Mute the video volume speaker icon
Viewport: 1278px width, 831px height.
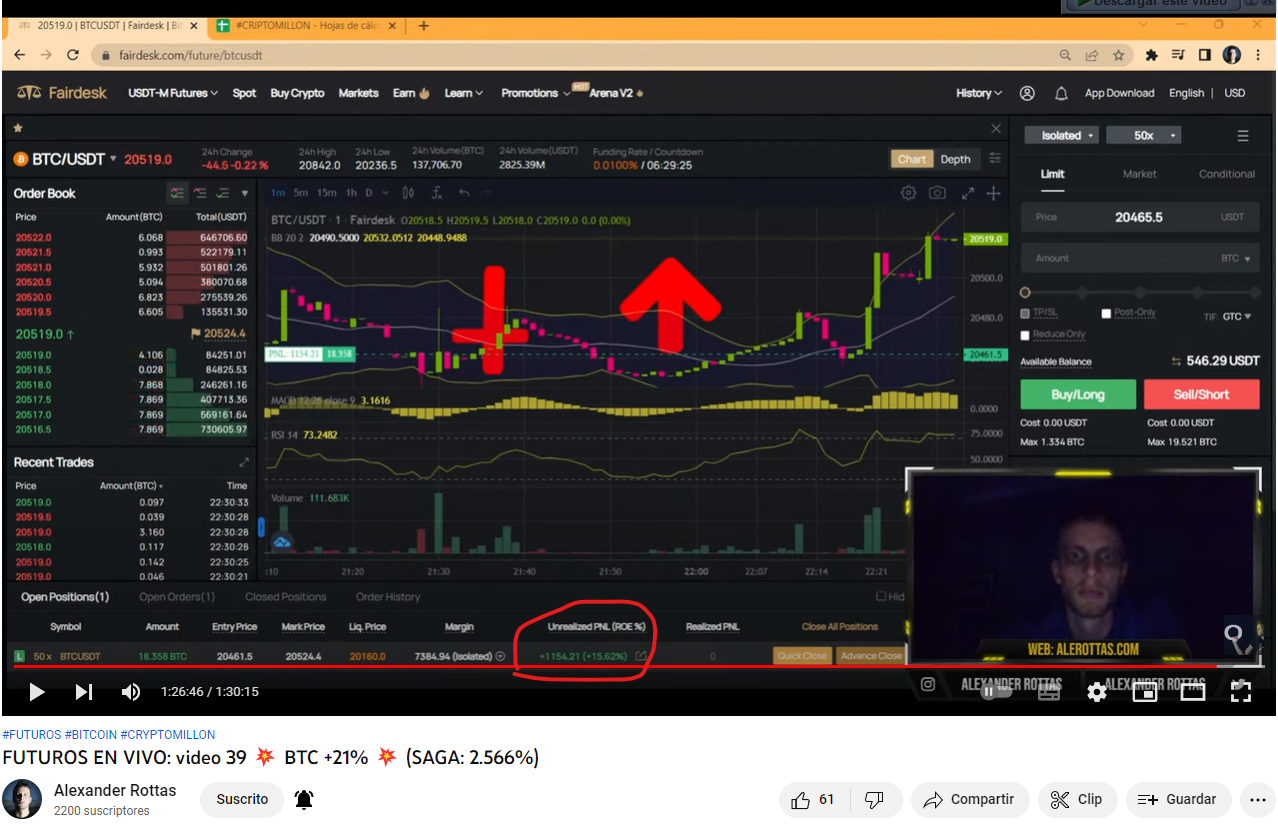click(x=131, y=691)
